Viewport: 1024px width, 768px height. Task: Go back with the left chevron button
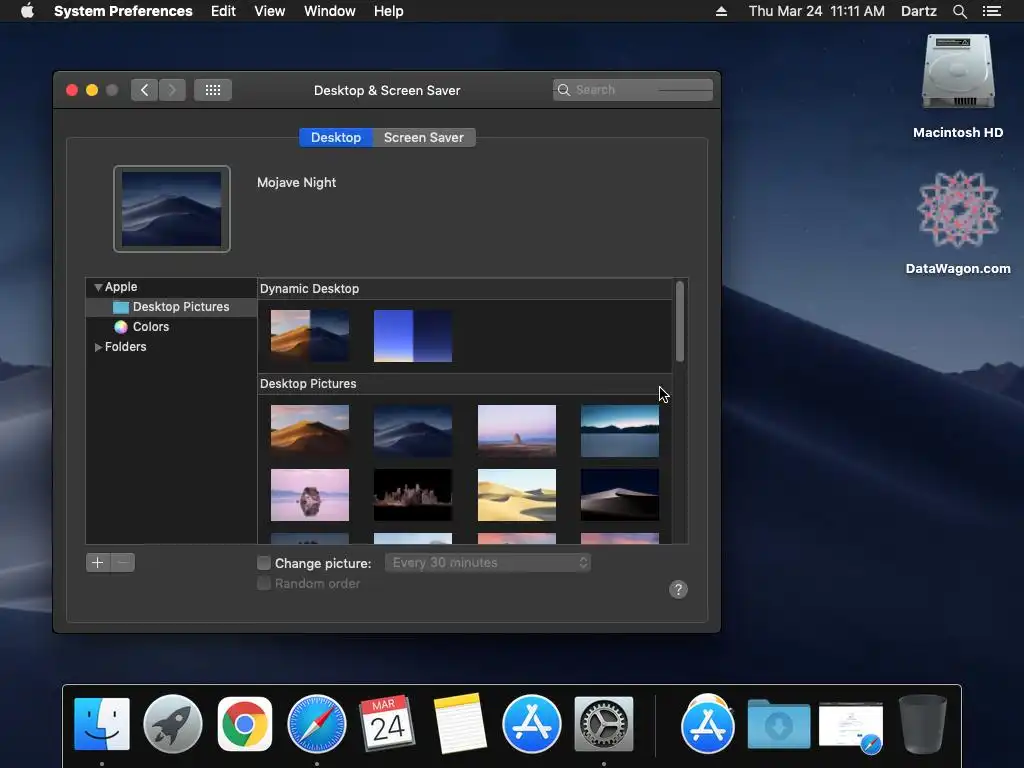pos(144,90)
